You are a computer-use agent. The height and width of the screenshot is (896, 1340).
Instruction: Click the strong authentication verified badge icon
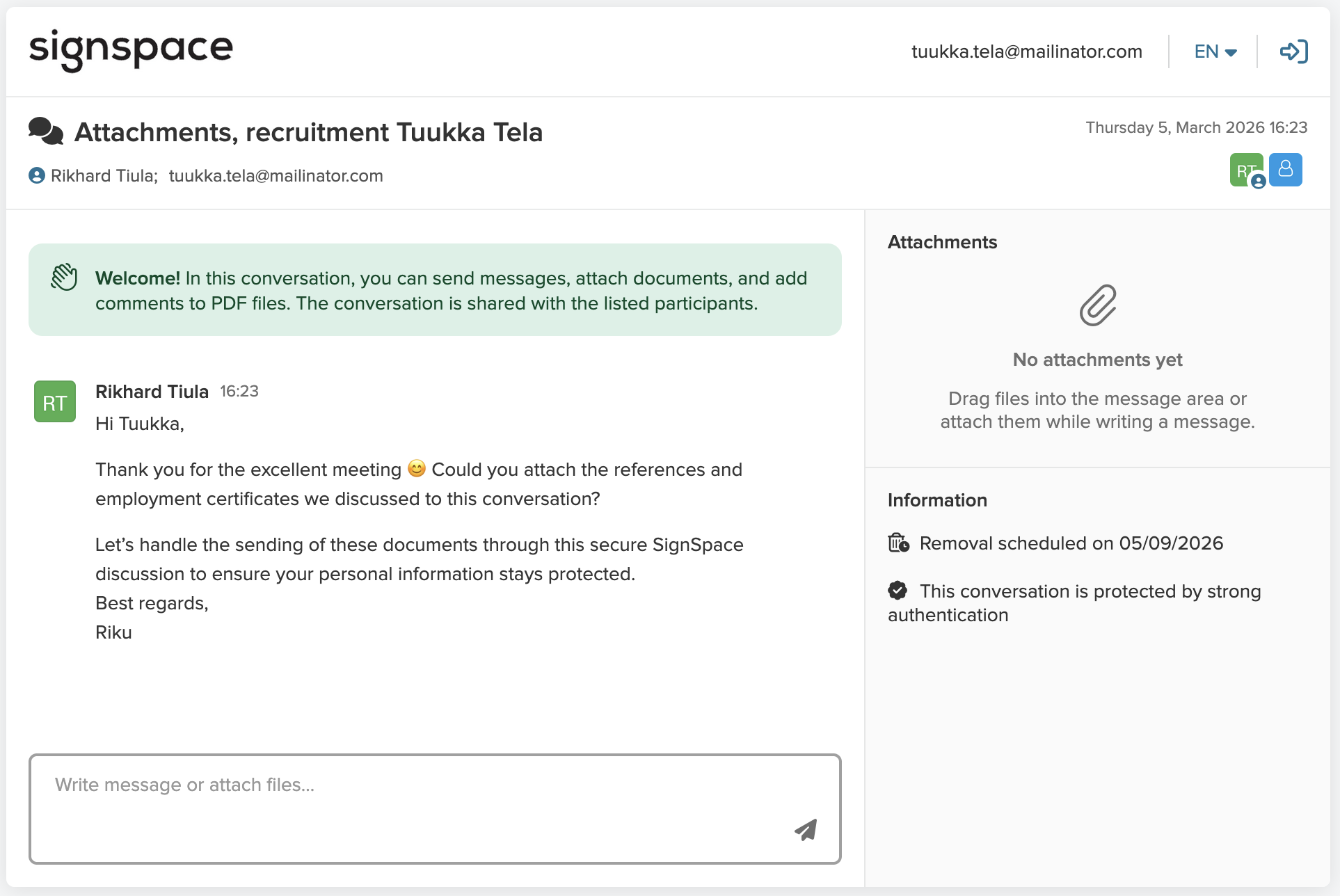pos(898,591)
